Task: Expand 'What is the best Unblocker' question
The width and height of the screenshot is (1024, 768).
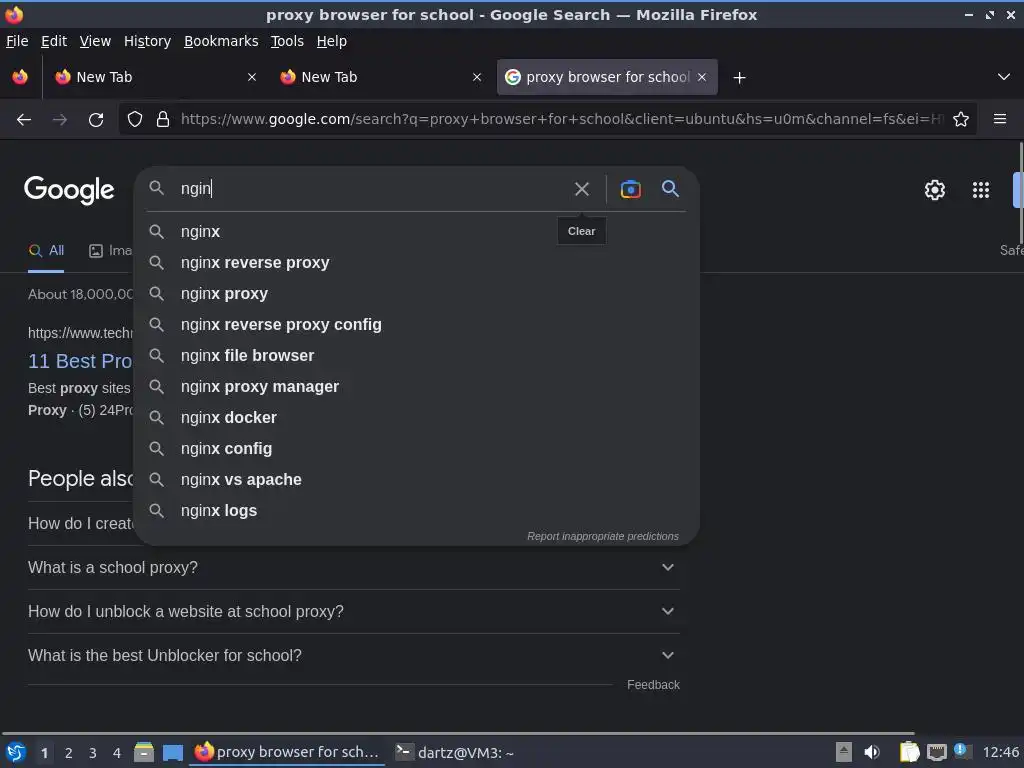Action: click(353, 655)
